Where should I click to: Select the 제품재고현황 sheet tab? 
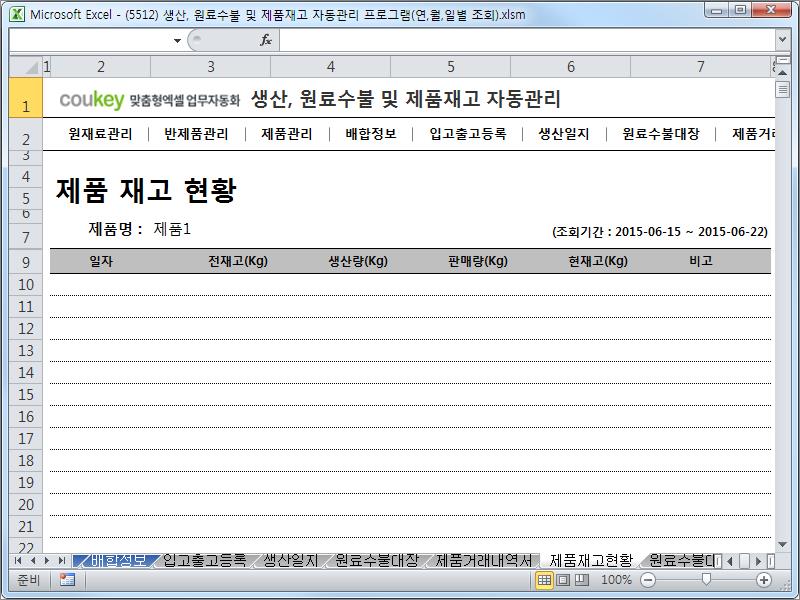tap(591, 561)
